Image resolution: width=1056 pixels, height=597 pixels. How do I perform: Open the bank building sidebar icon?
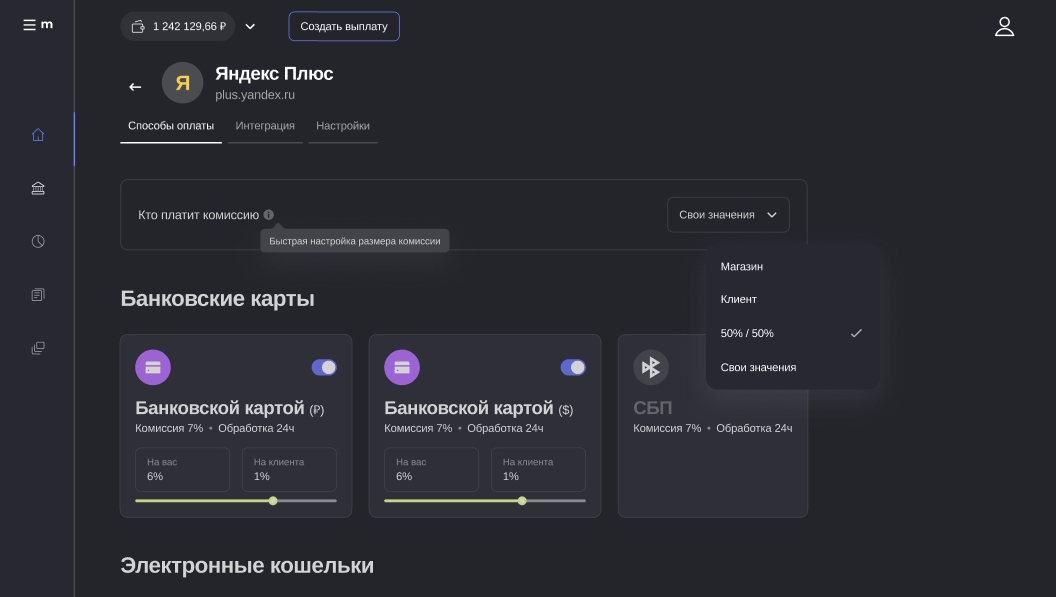[38, 188]
